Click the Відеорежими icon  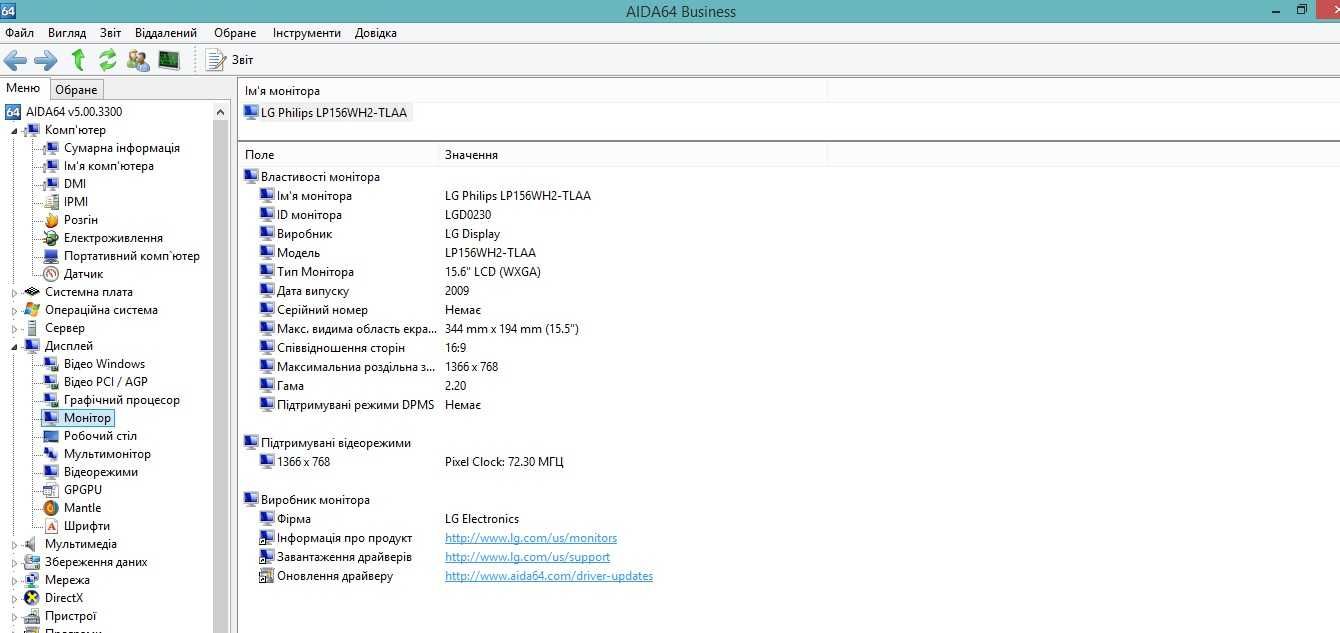[x=51, y=472]
